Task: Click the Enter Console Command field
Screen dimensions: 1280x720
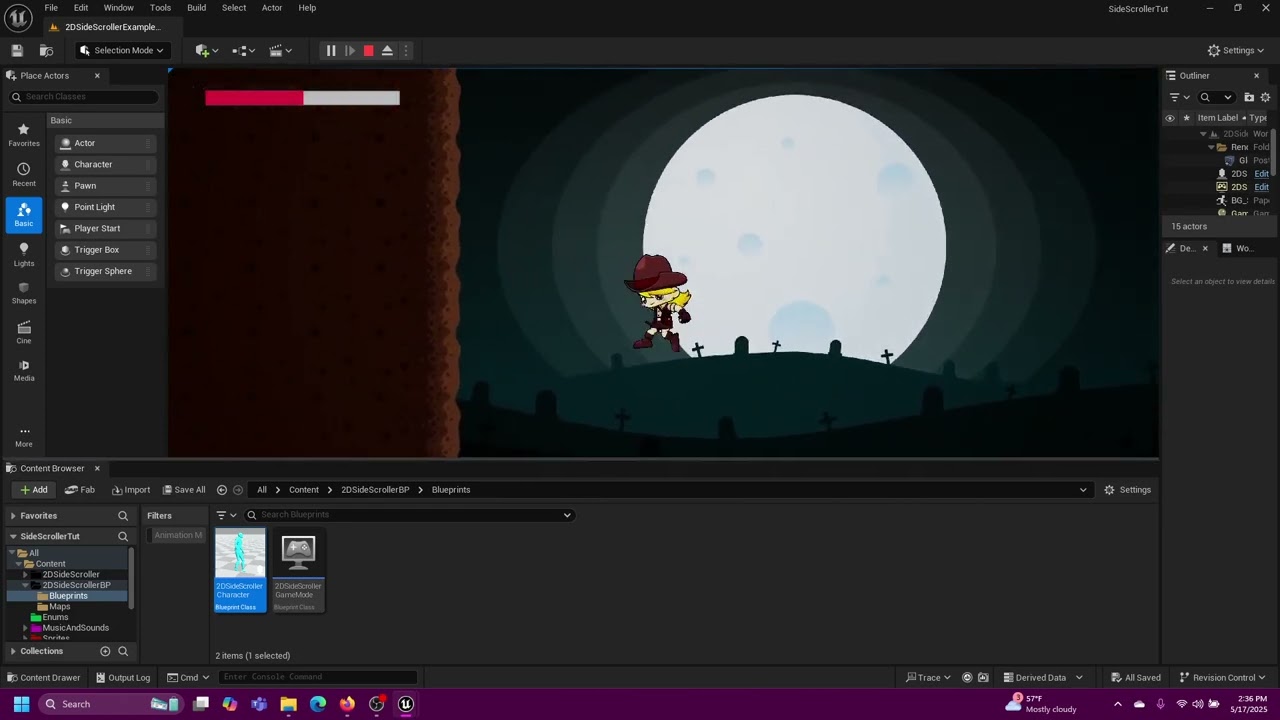Action: pyautogui.click(x=318, y=677)
